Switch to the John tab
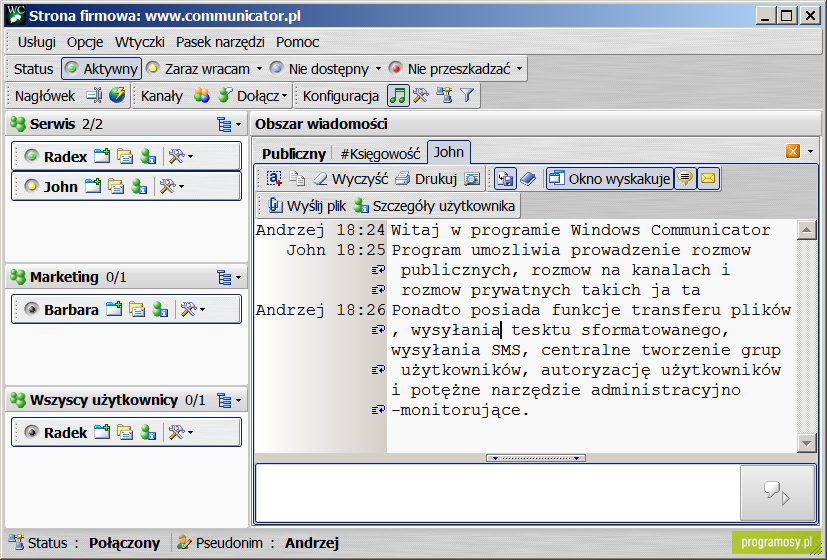The height and width of the screenshot is (560, 827). click(x=449, y=152)
